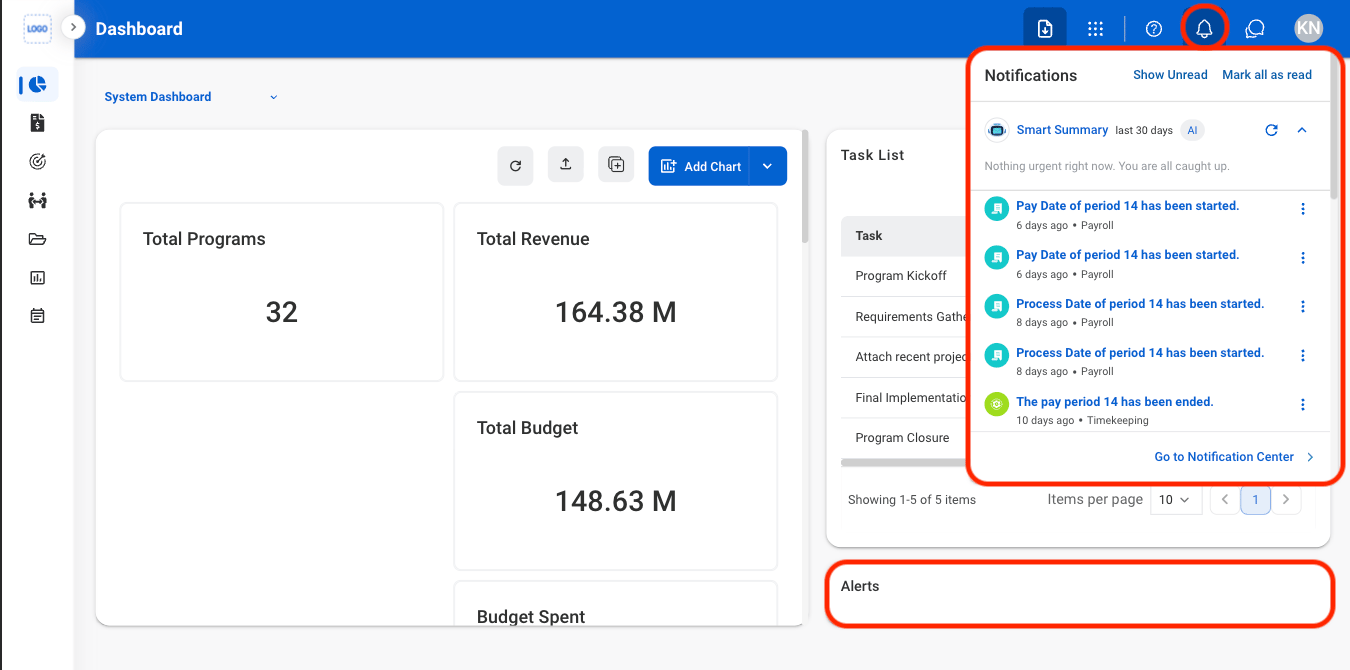Open the chat messages icon
Viewport: 1350px width, 670px height.
pos(1255,29)
